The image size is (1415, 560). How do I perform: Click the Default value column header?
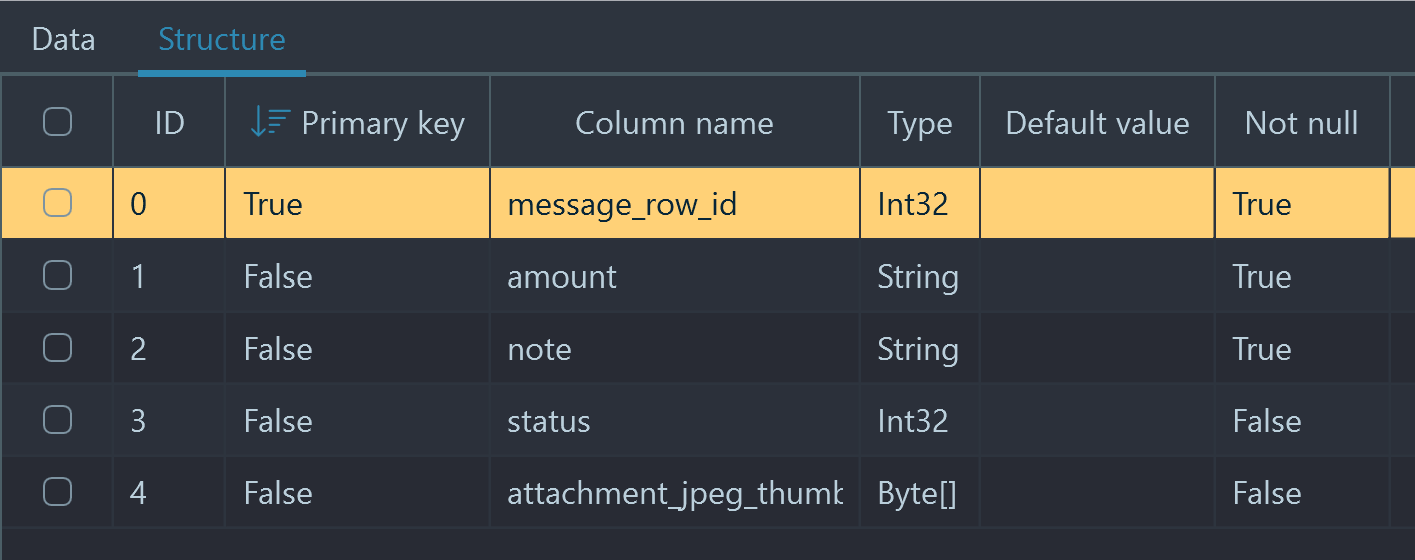(x=1097, y=123)
